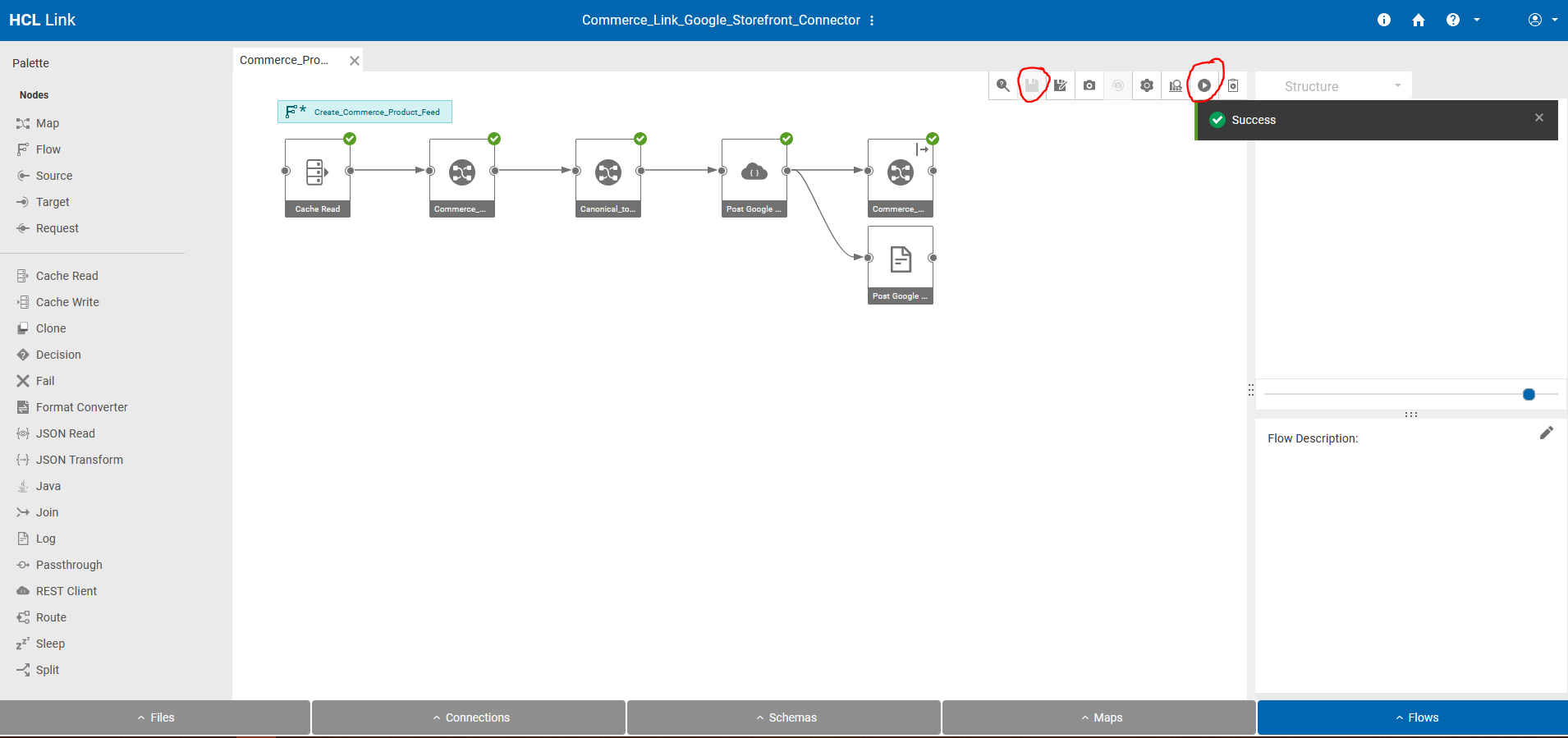Click the flow audit chart icon
The image size is (1568, 738).
1176,85
